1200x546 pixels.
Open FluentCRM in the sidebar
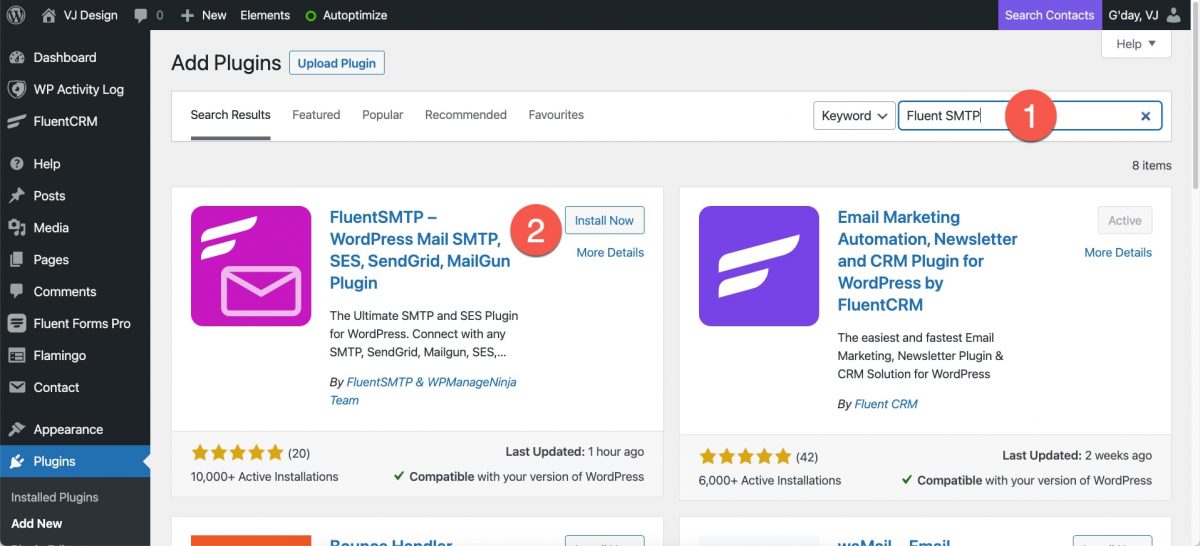(x=65, y=121)
